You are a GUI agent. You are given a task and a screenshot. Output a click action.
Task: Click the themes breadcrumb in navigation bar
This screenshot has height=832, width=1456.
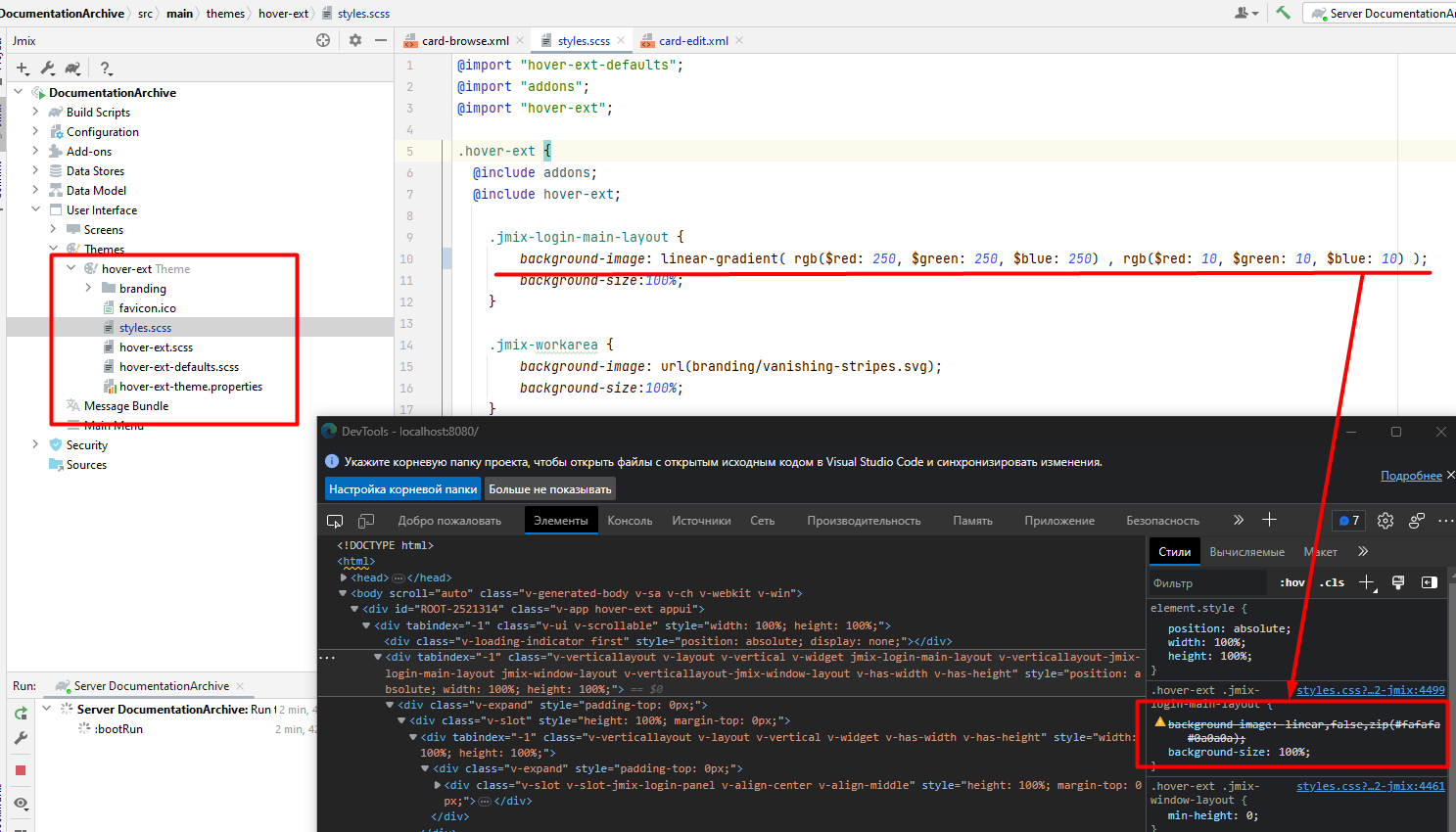tap(225, 13)
